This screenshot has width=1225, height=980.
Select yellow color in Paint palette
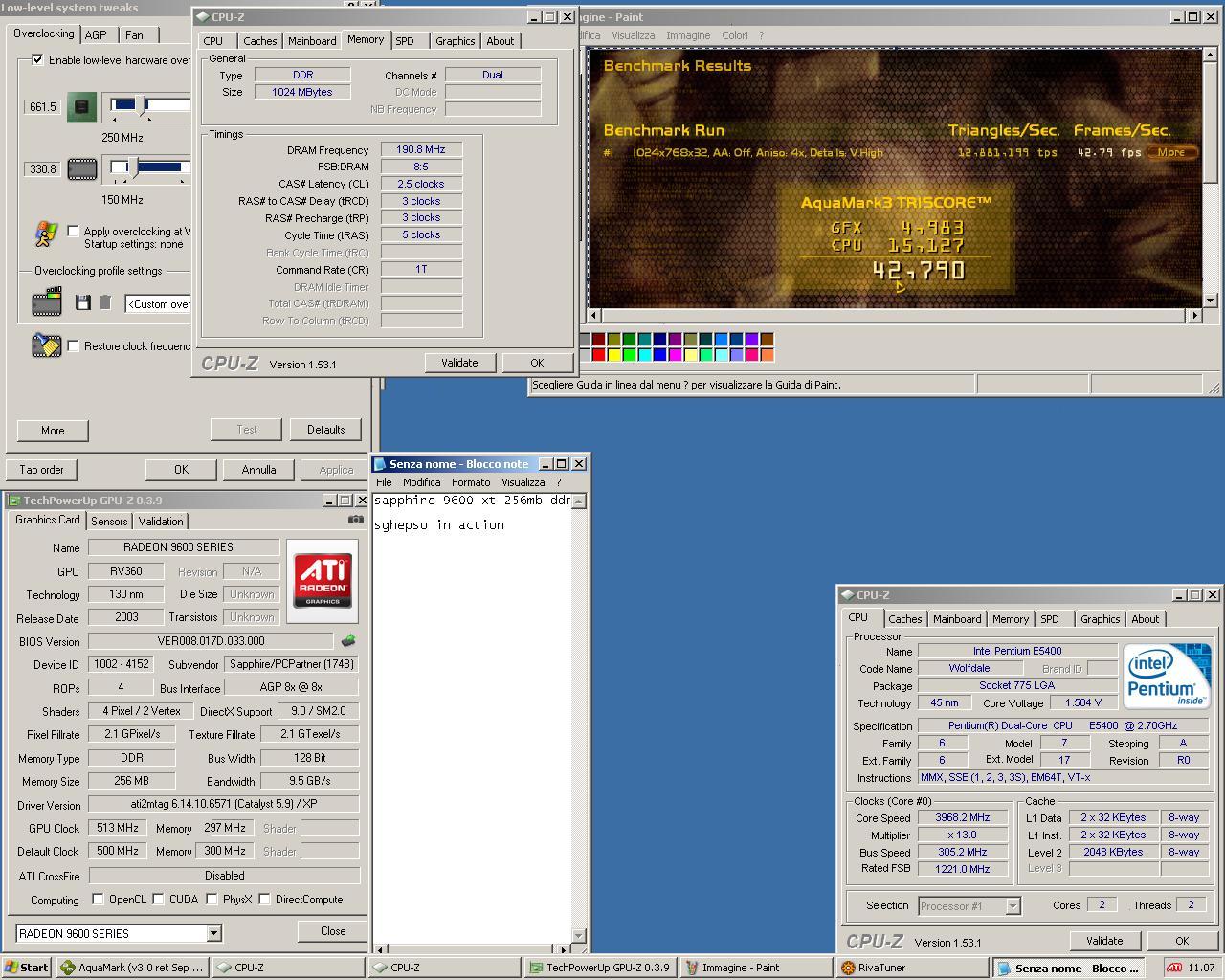pos(613,355)
